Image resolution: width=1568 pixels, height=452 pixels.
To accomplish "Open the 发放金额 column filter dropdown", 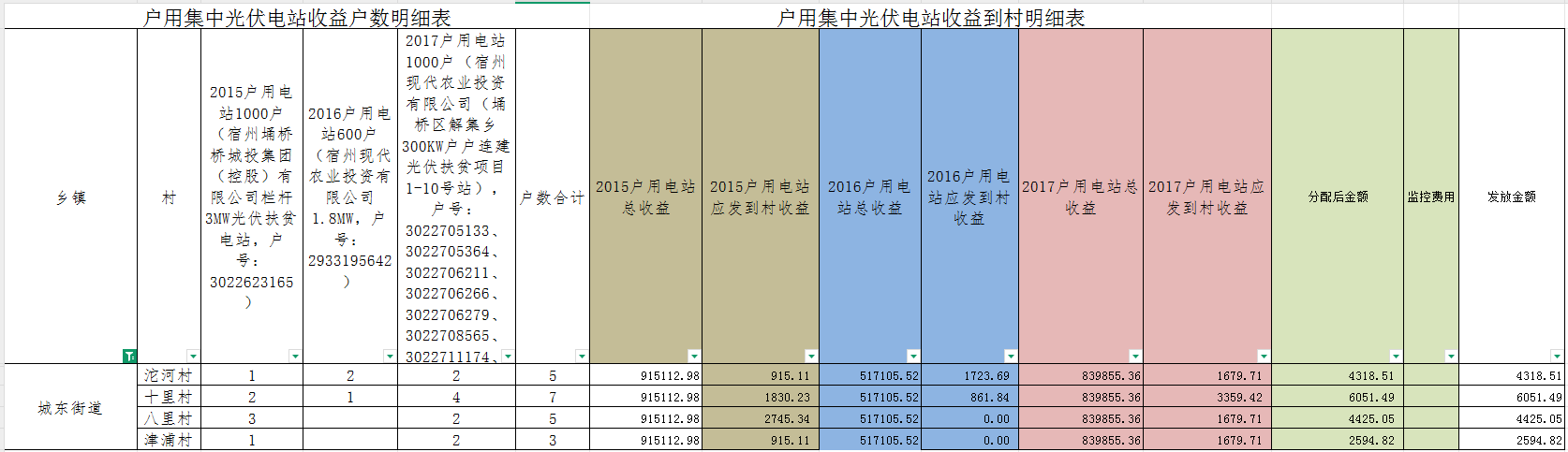I will 1557,357.
